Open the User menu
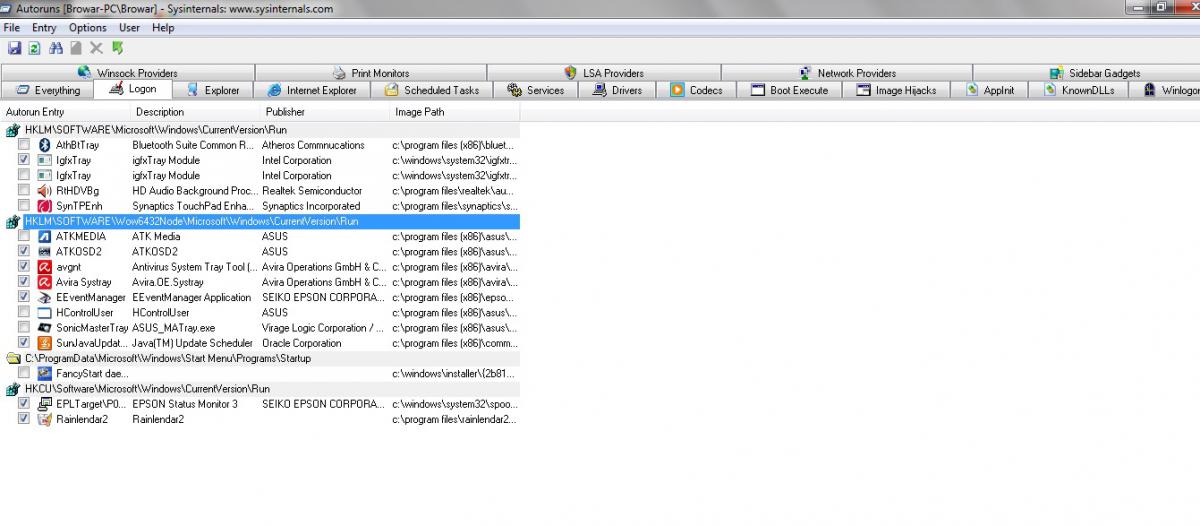Screen dimensions: 1200x526 130,28
